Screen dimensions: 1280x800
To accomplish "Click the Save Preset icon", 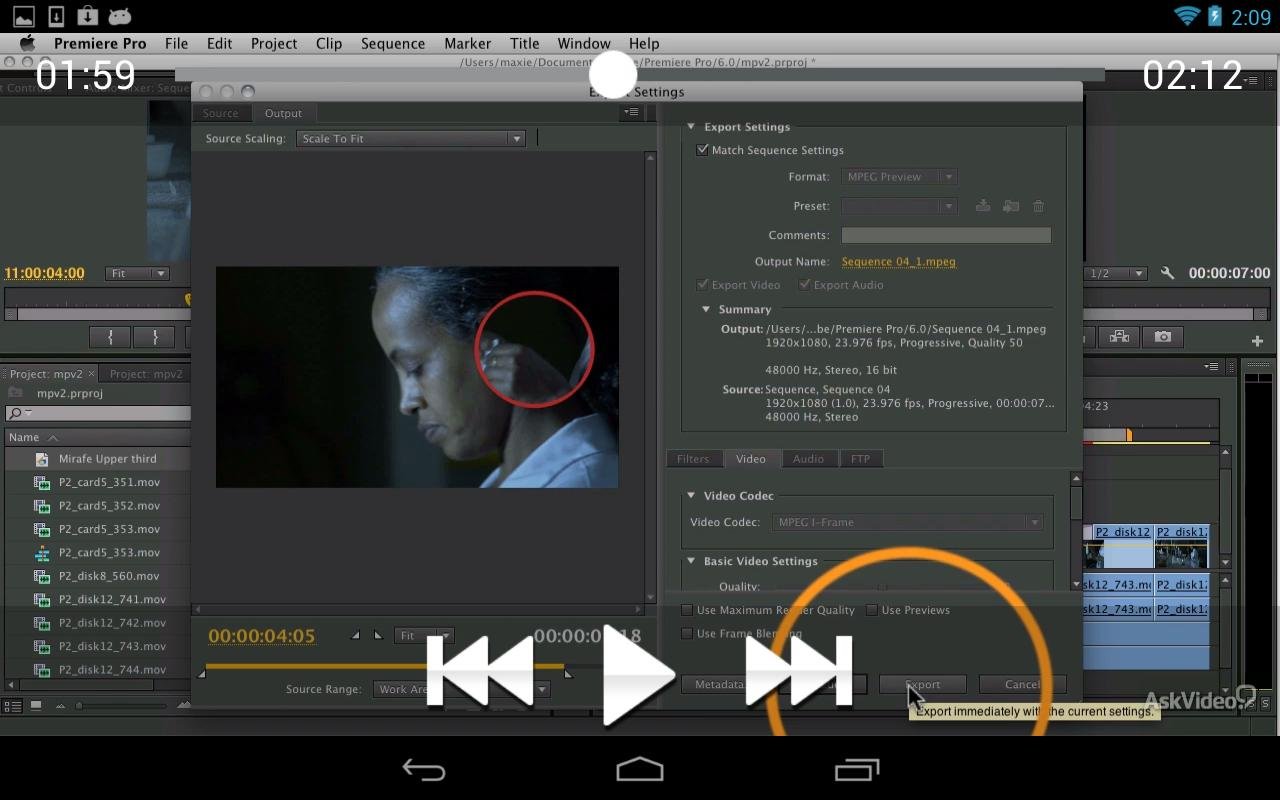I will click(x=983, y=206).
